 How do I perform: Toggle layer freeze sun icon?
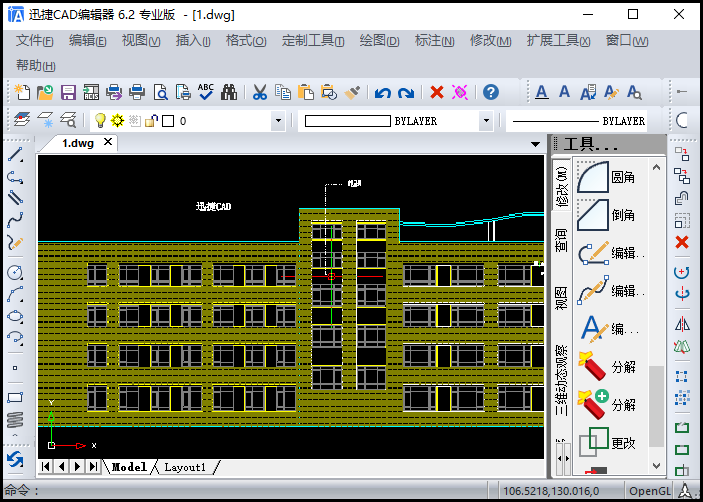(117, 121)
